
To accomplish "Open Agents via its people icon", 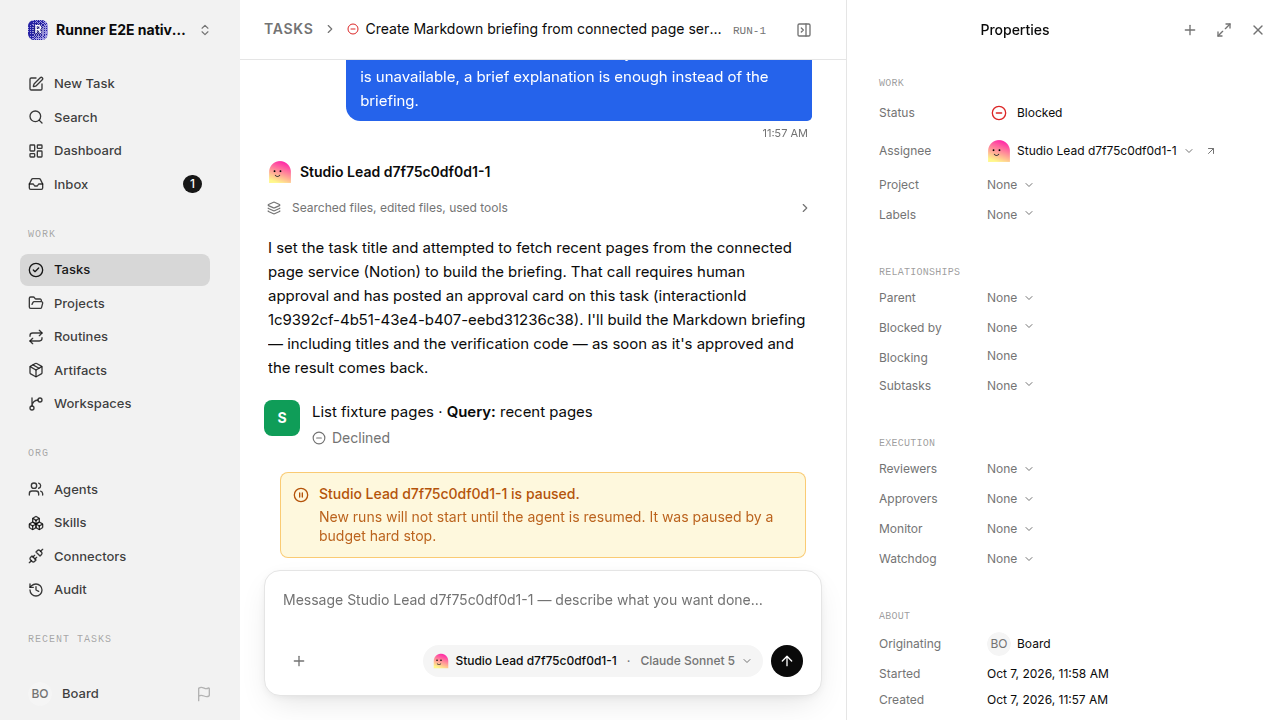I will coord(36,489).
